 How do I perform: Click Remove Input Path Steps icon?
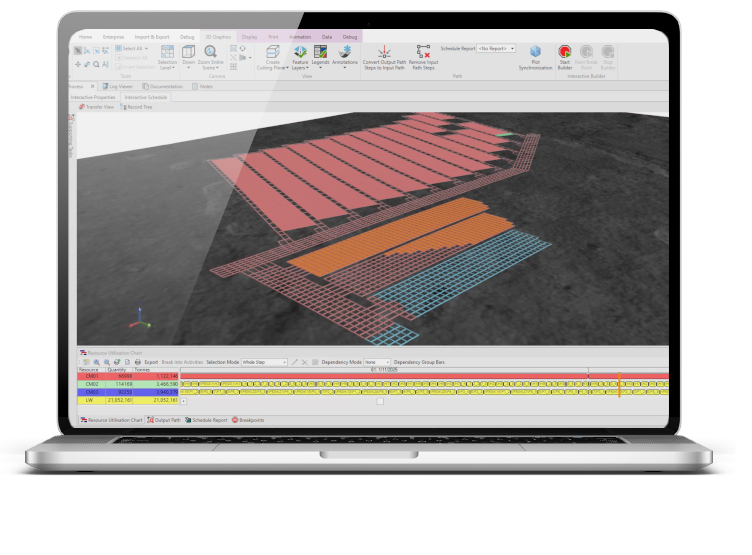click(x=423, y=51)
